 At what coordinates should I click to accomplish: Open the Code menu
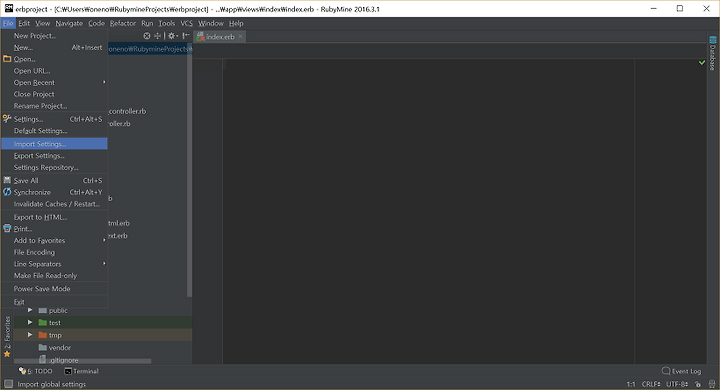[x=96, y=23]
